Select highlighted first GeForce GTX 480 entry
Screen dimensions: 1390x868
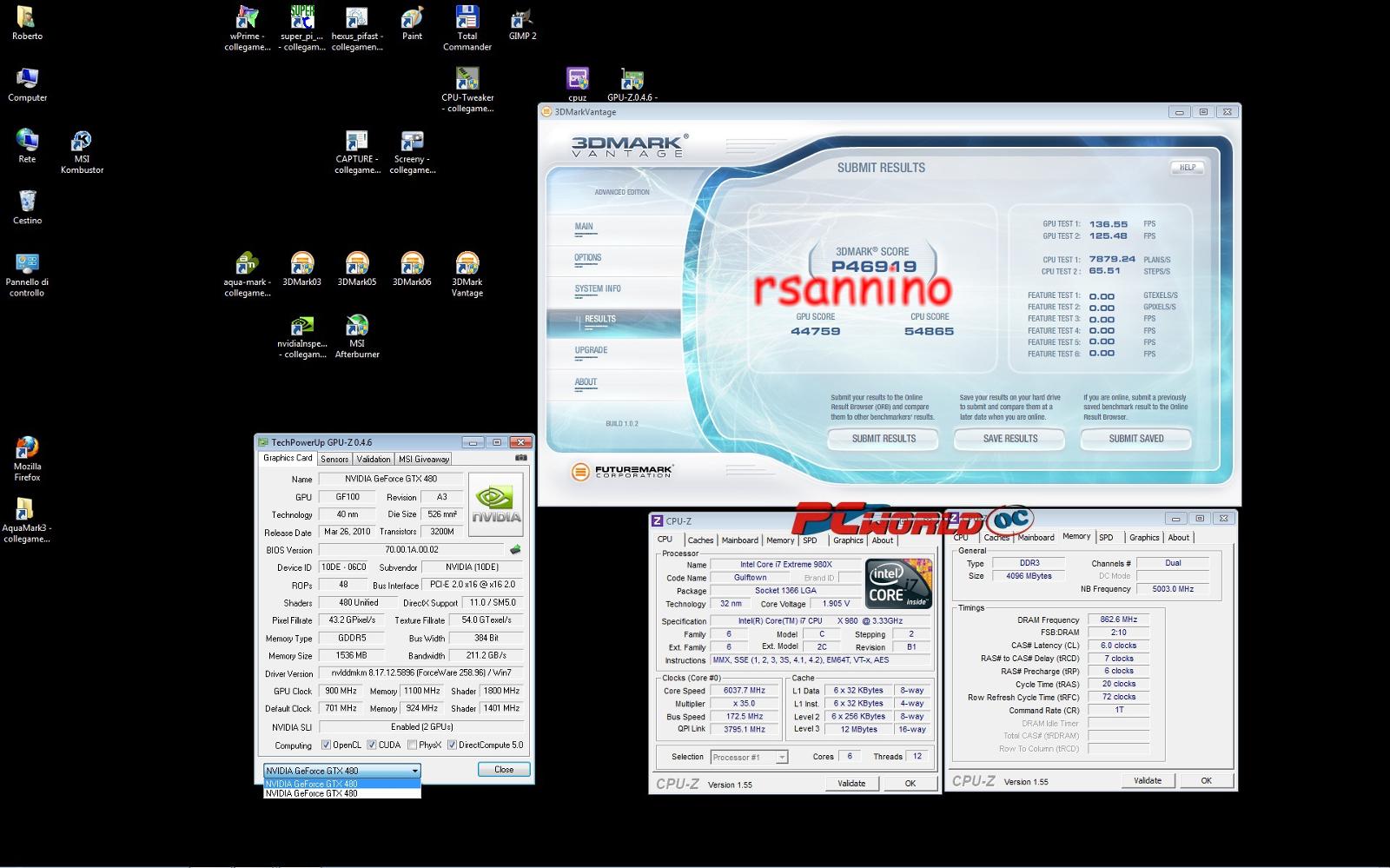pos(342,784)
